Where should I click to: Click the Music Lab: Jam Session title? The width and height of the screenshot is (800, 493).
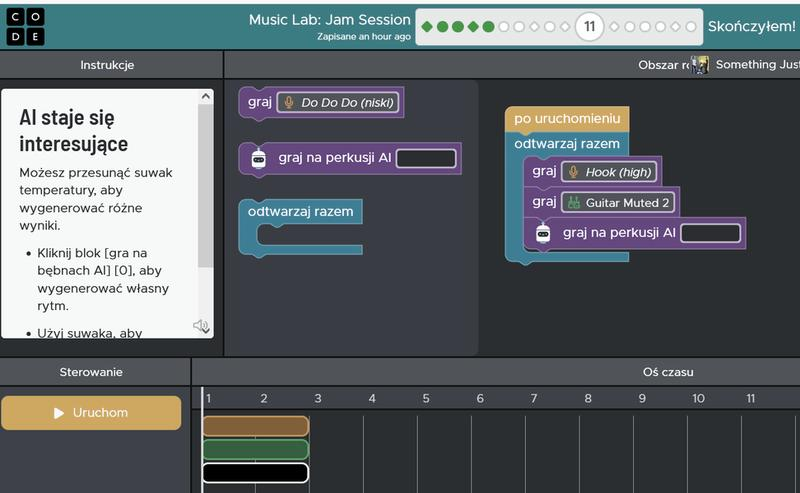tap(330, 20)
